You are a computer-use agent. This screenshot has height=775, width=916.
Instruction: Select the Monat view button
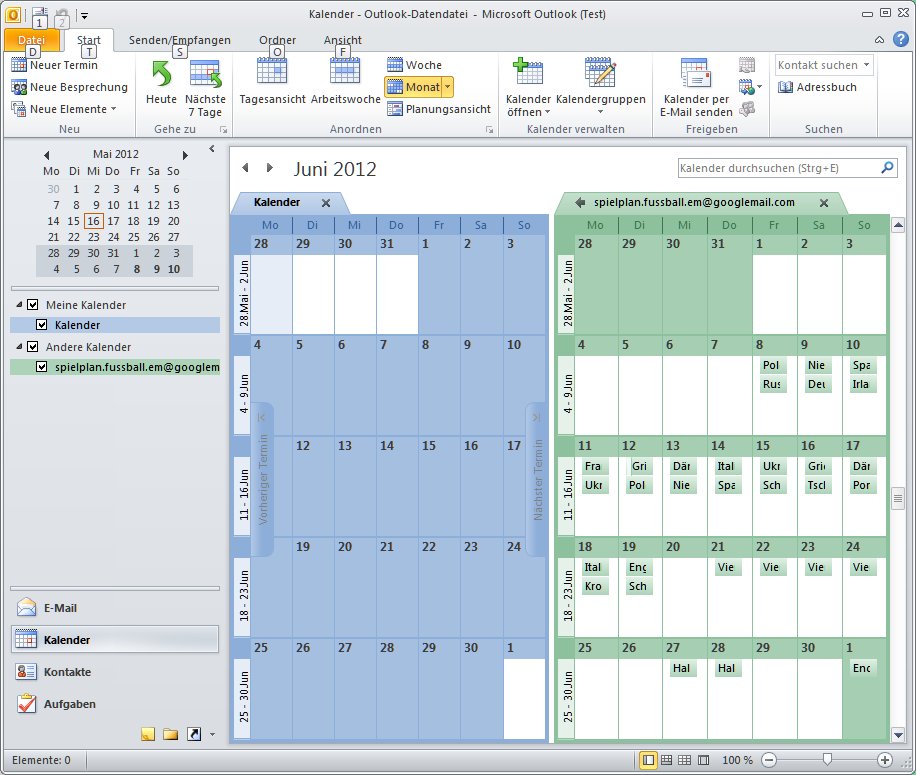(x=413, y=87)
